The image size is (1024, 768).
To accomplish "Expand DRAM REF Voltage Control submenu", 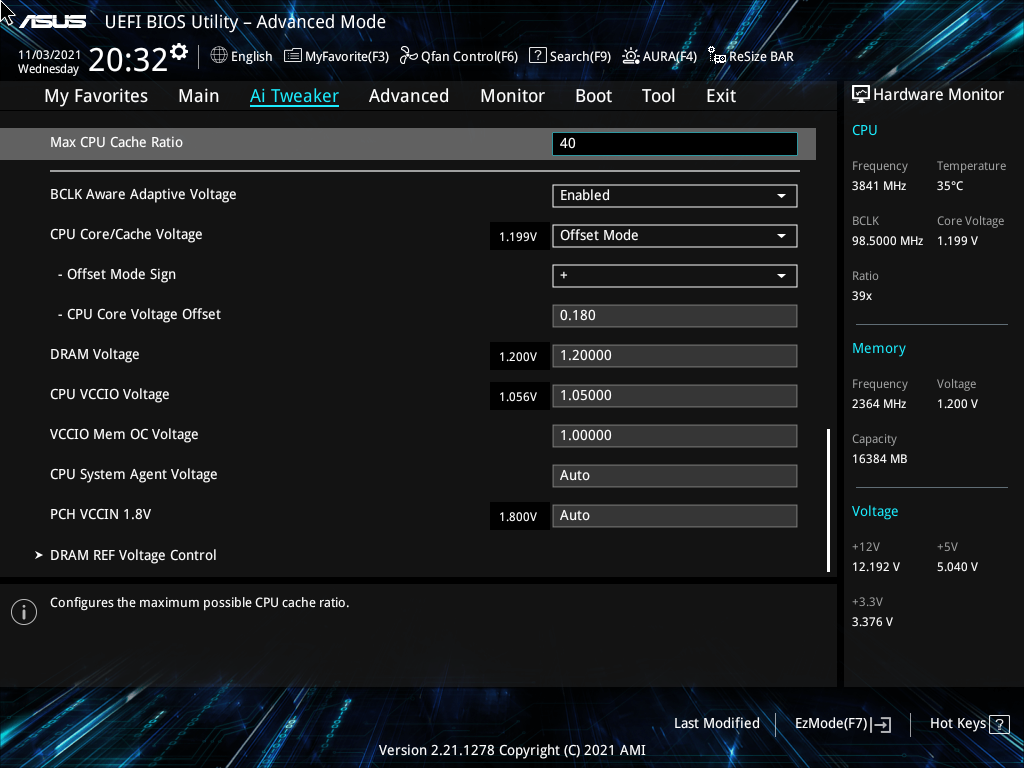I will click(x=133, y=555).
